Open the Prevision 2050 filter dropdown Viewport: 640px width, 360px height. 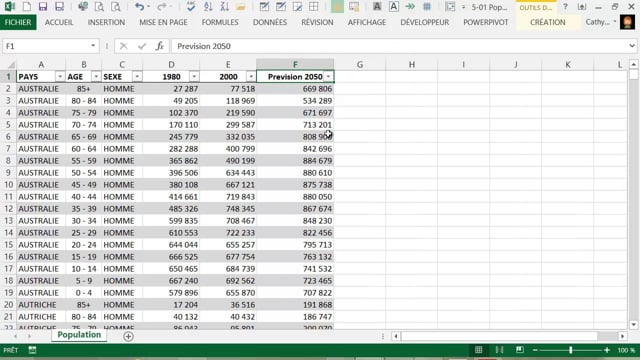[x=328, y=77]
